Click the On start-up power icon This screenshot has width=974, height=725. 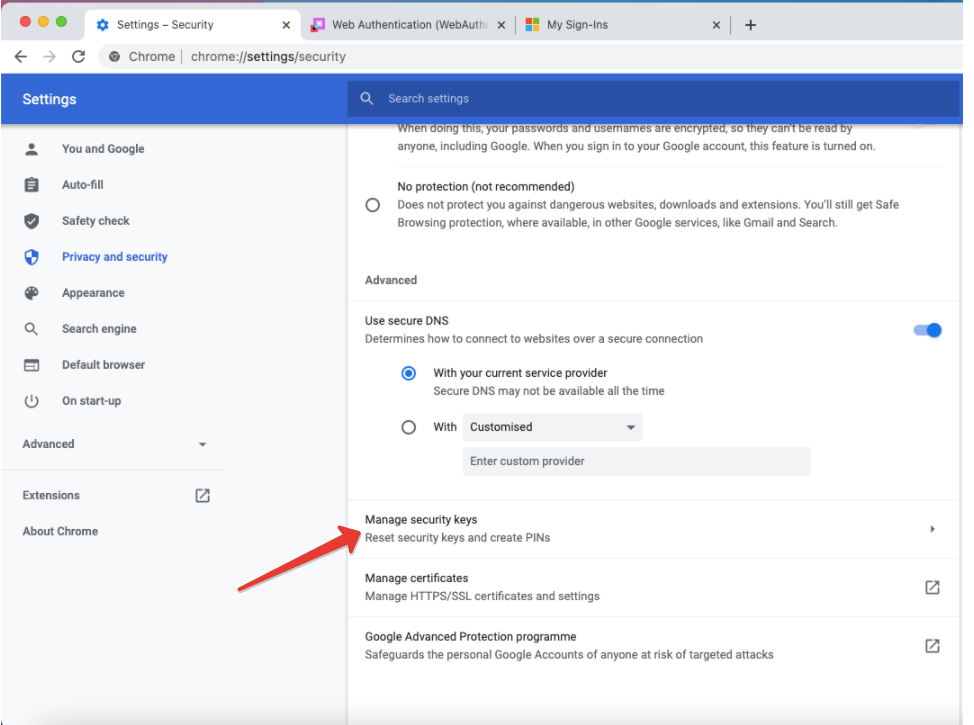32,401
